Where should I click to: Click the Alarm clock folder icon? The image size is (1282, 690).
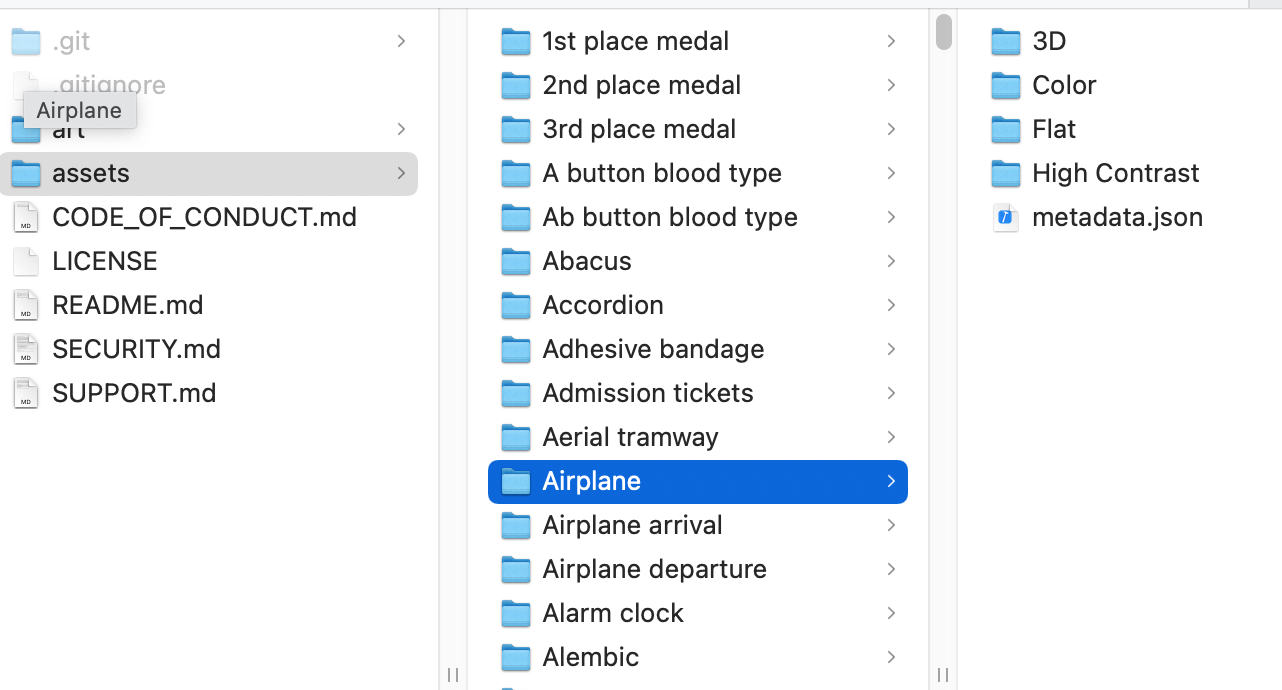pos(515,613)
